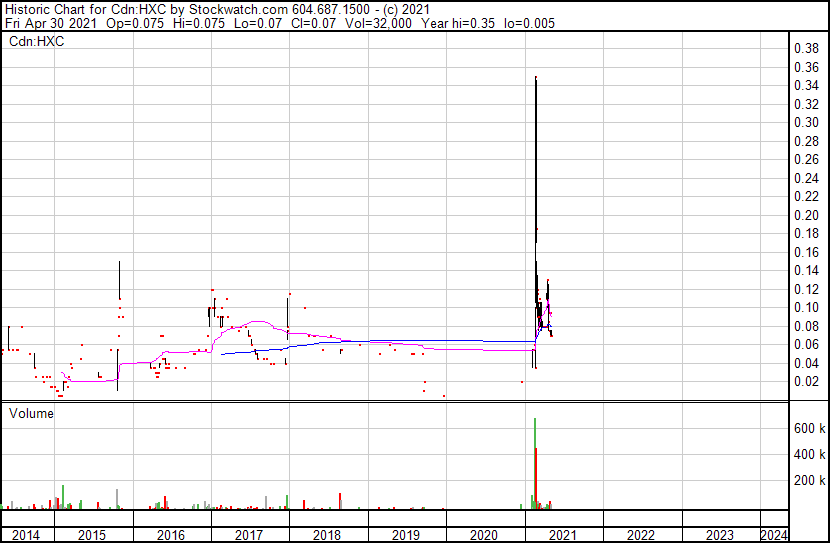830x543 pixels.
Task: Click the tall red volume bar in early 2021
Action: pyautogui.click(x=536, y=478)
